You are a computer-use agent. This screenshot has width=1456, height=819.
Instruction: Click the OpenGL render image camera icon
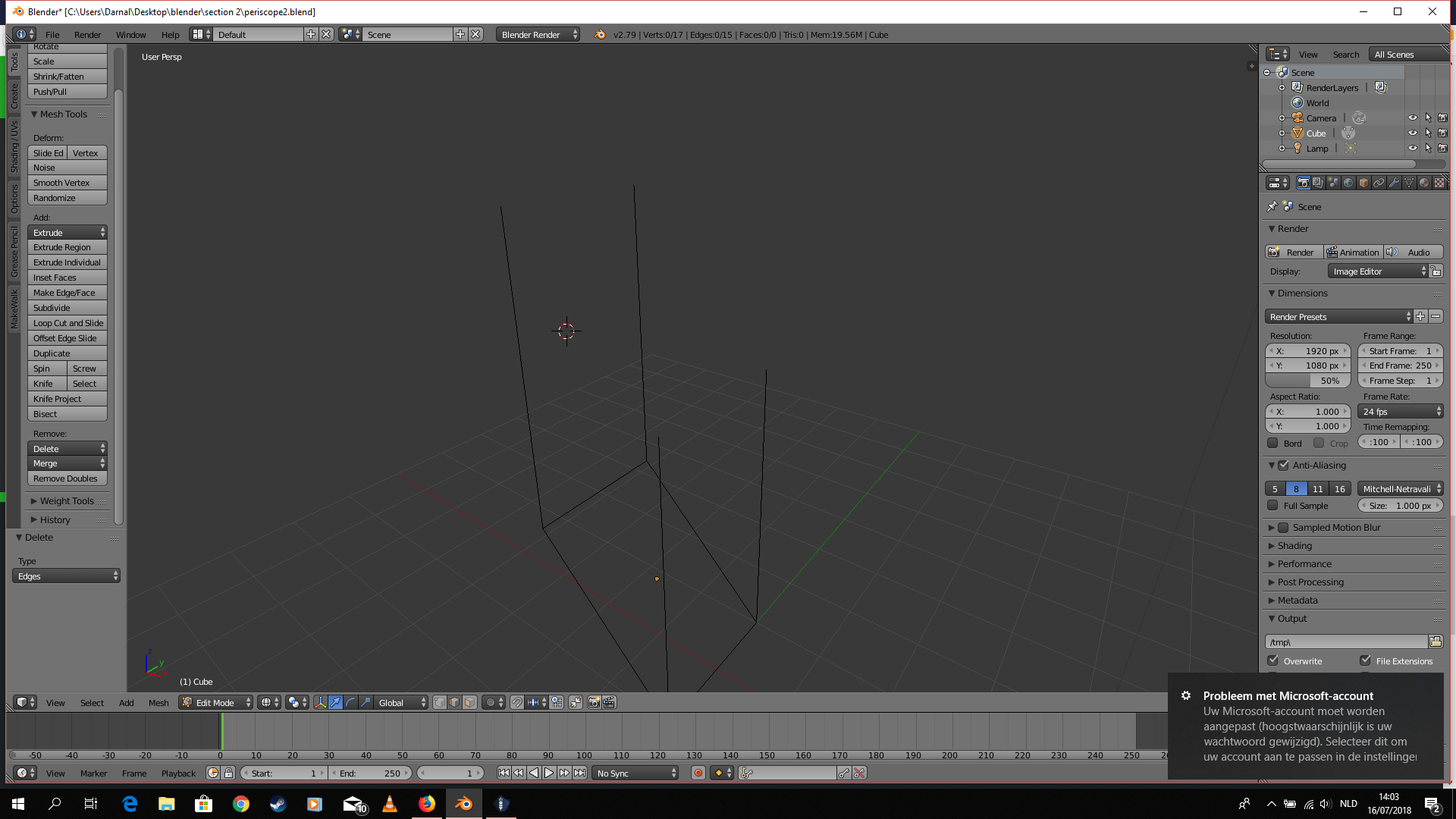coord(595,702)
